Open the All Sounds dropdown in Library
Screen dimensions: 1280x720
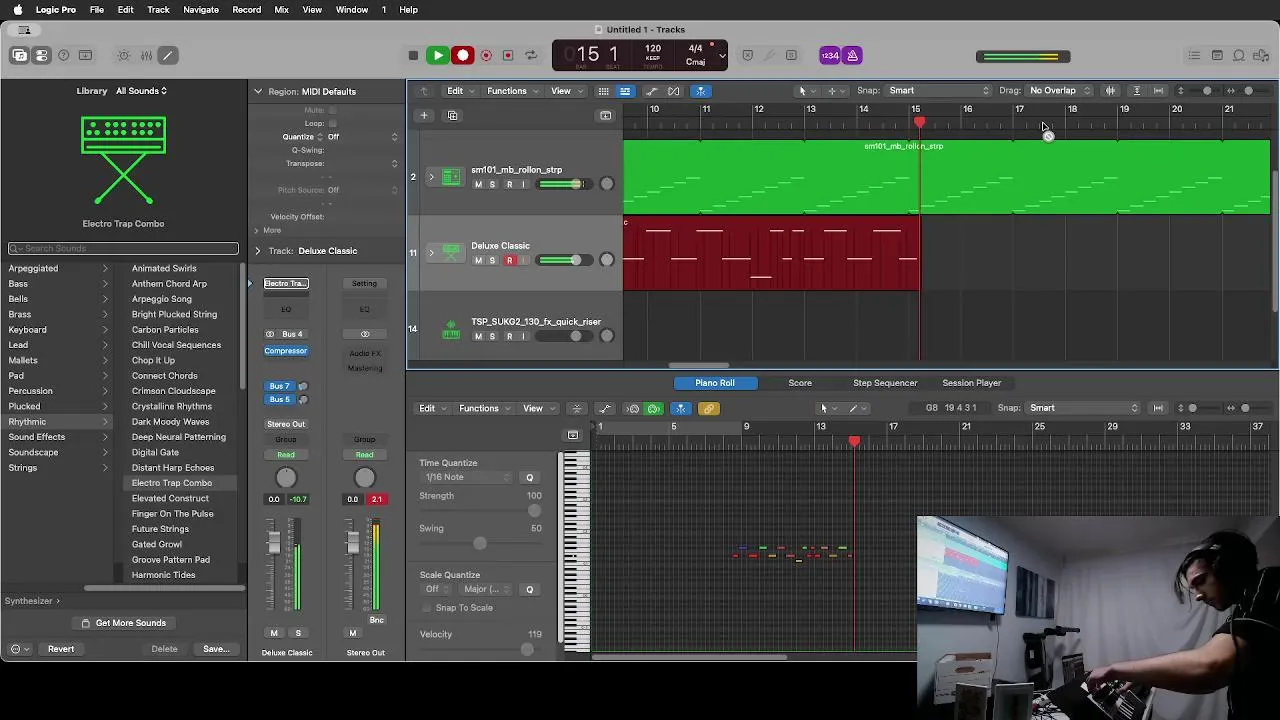pos(141,91)
